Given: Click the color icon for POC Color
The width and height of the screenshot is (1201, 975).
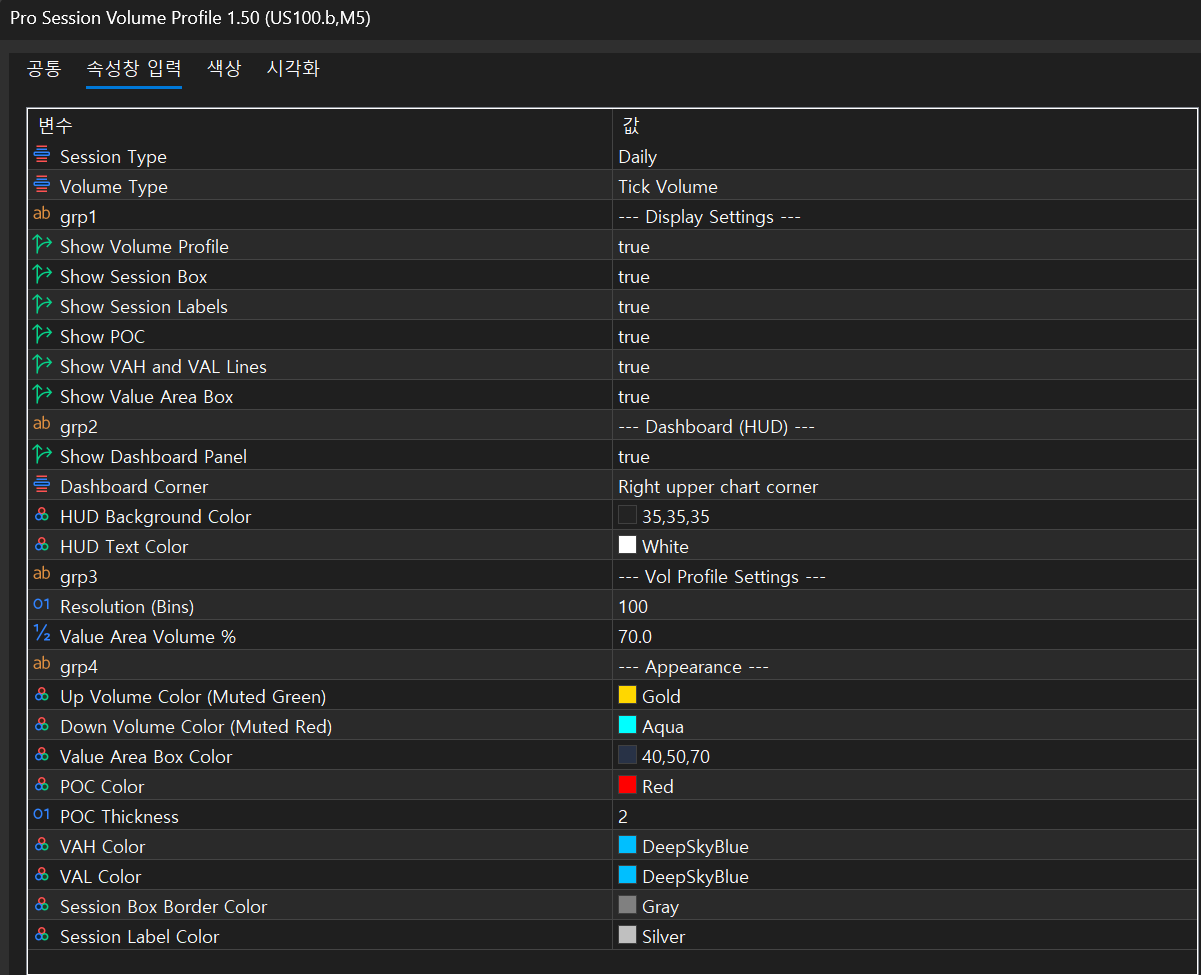Looking at the screenshot, I should (x=42, y=785).
